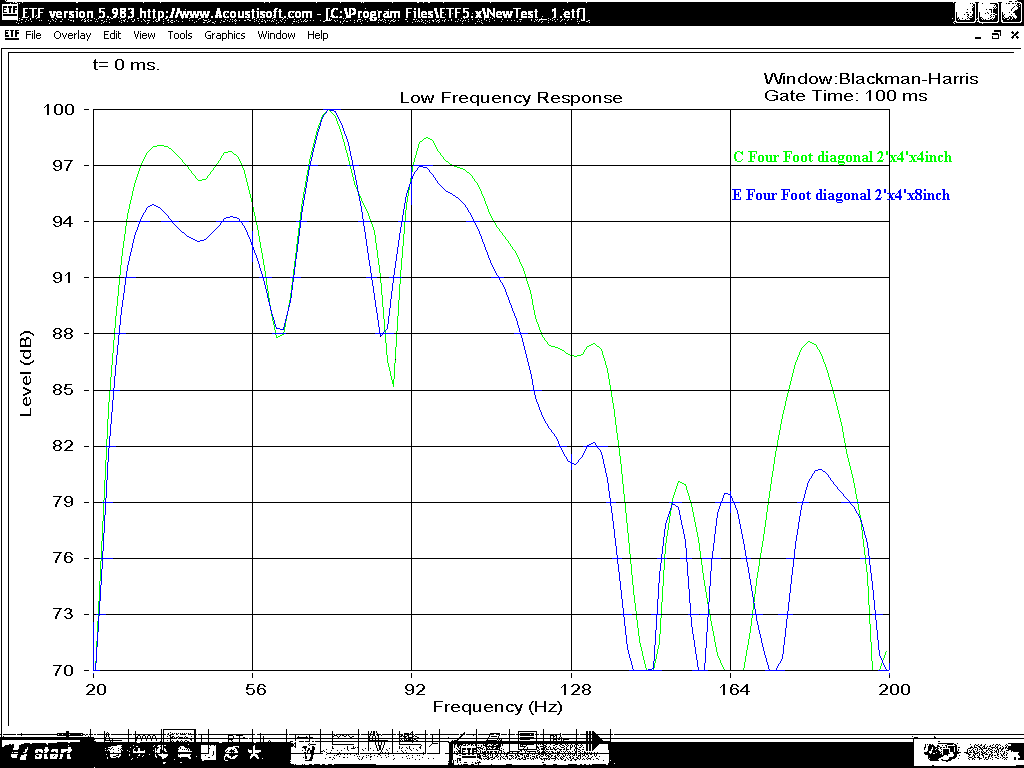Viewport: 1024px width, 768px height.
Task: Open the View menu
Action: click(144, 35)
